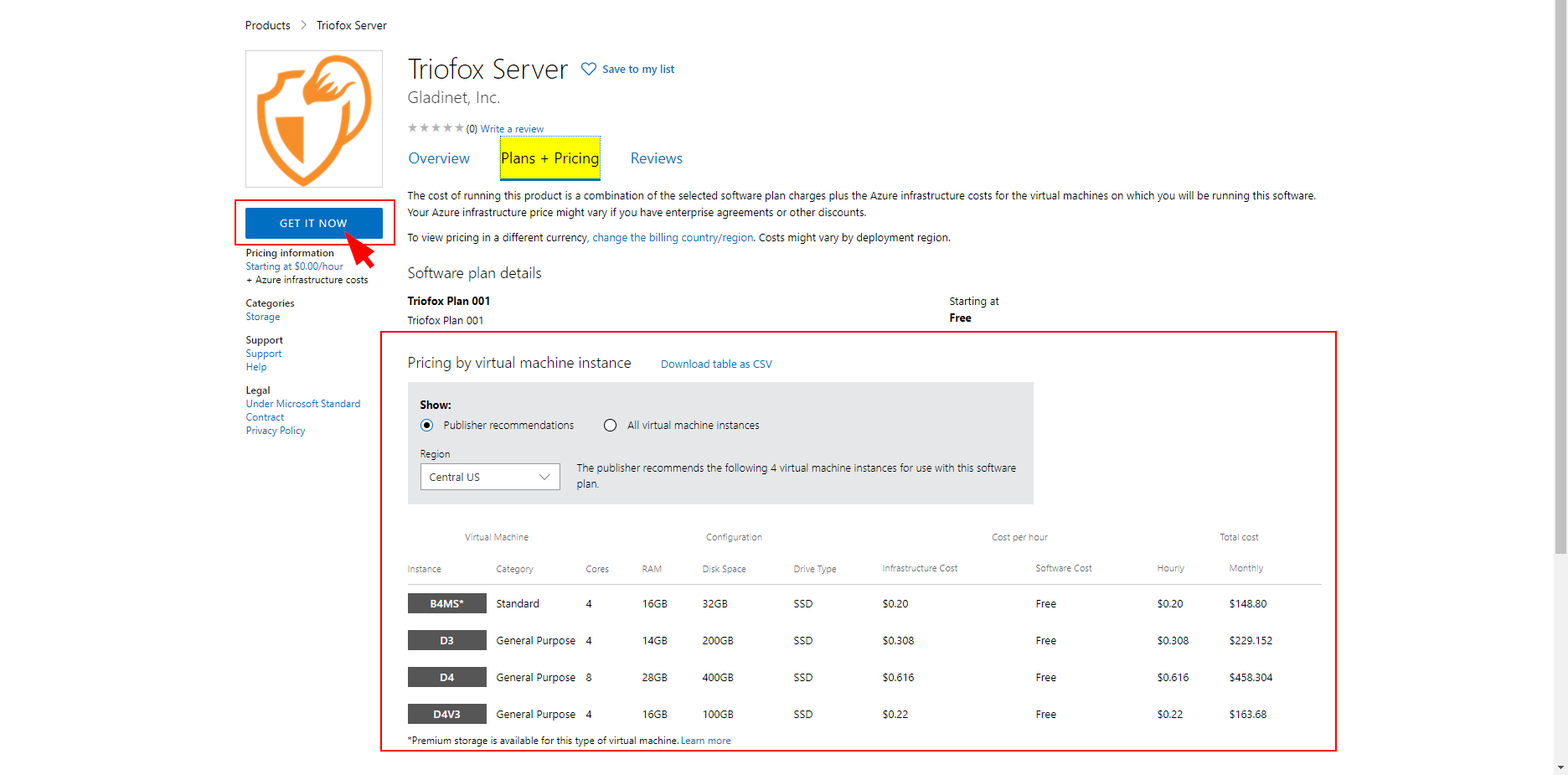Click the Write a review link
The image size is (1568, 775).
[512, 129]
